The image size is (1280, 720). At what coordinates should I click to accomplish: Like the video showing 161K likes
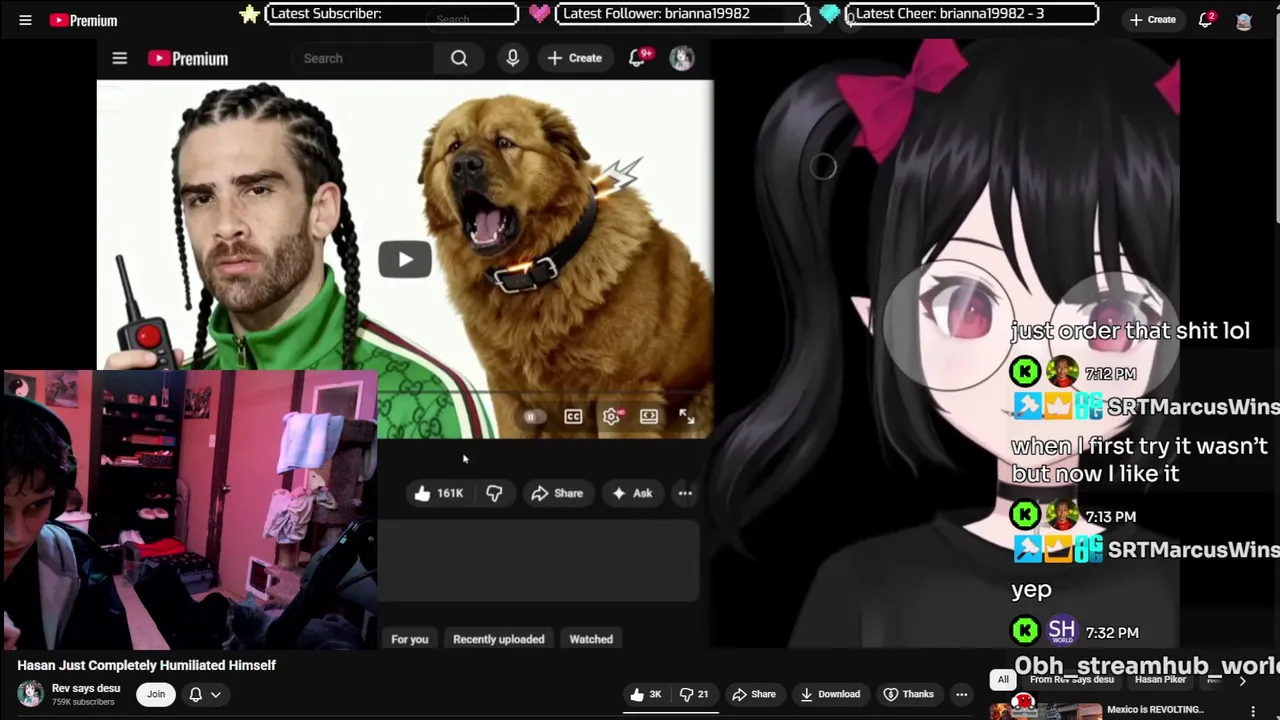[439, 493]
